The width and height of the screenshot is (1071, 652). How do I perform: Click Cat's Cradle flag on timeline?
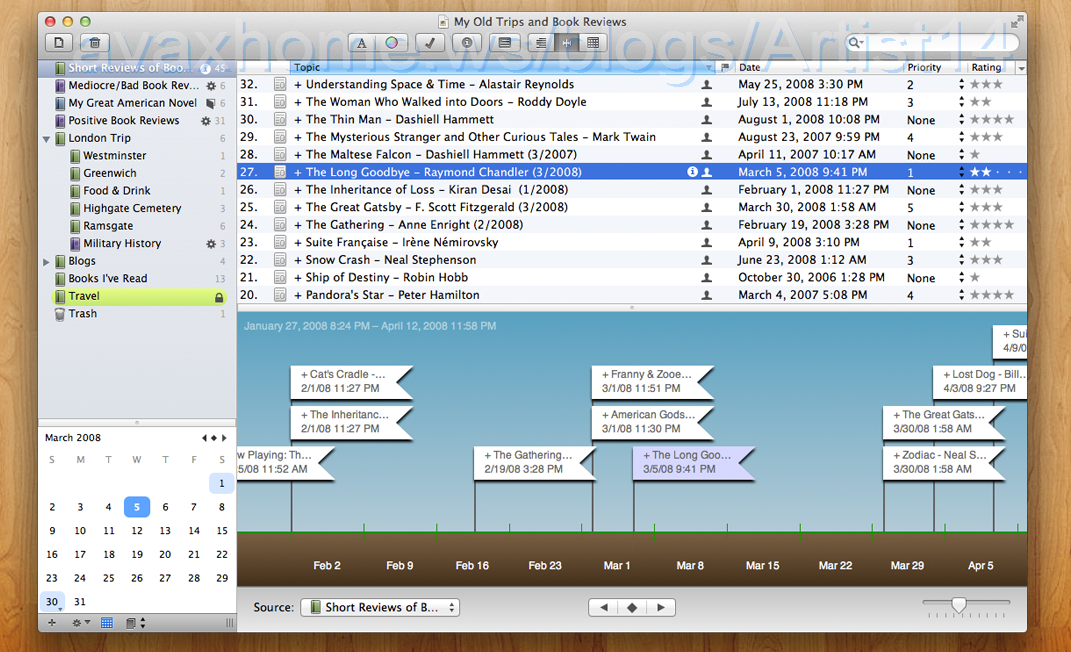pyautogui.click(x=351, y=382)
